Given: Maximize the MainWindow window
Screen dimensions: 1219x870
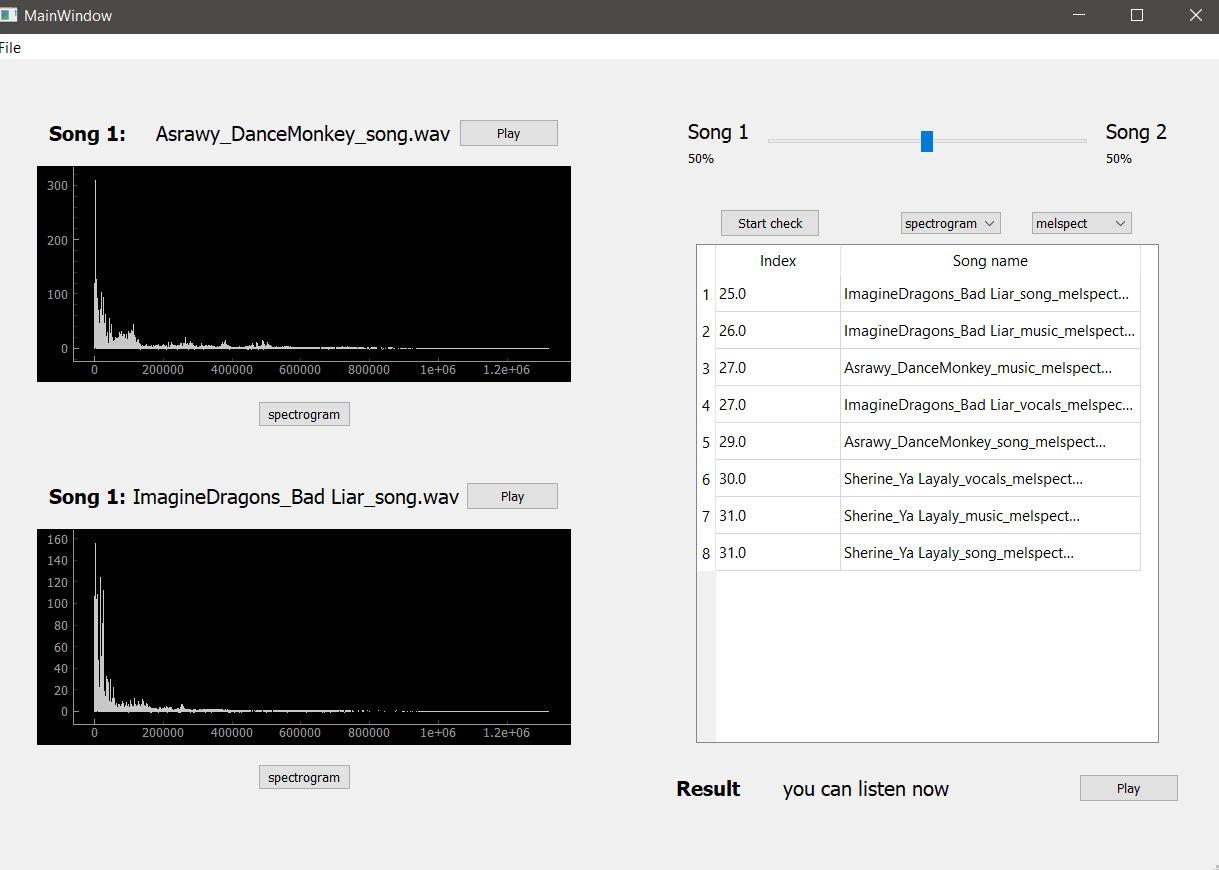Looking at the screenshot, I should (1137, 16).
